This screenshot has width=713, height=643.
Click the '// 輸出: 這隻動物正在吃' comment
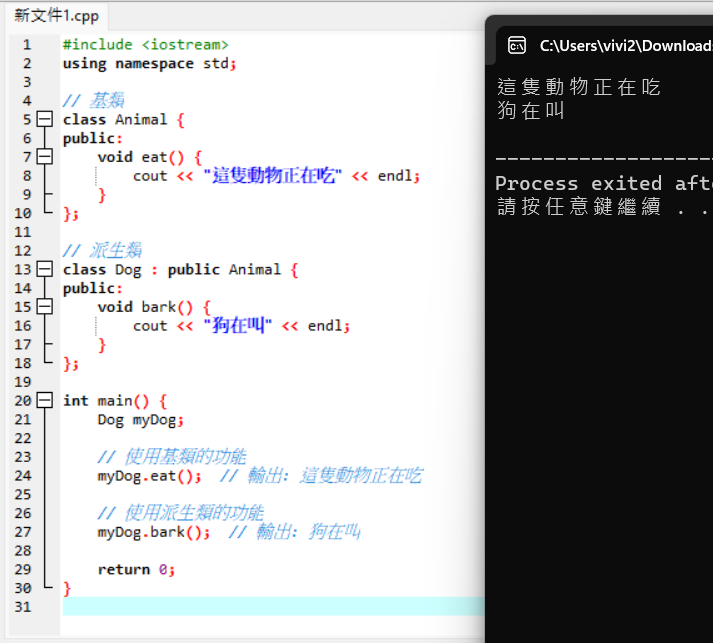pos(321,475)
